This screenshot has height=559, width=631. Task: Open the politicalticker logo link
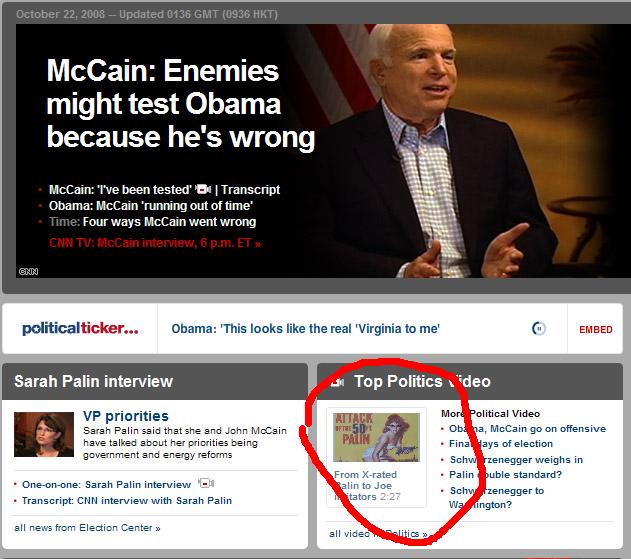click(x=80, y=328)
